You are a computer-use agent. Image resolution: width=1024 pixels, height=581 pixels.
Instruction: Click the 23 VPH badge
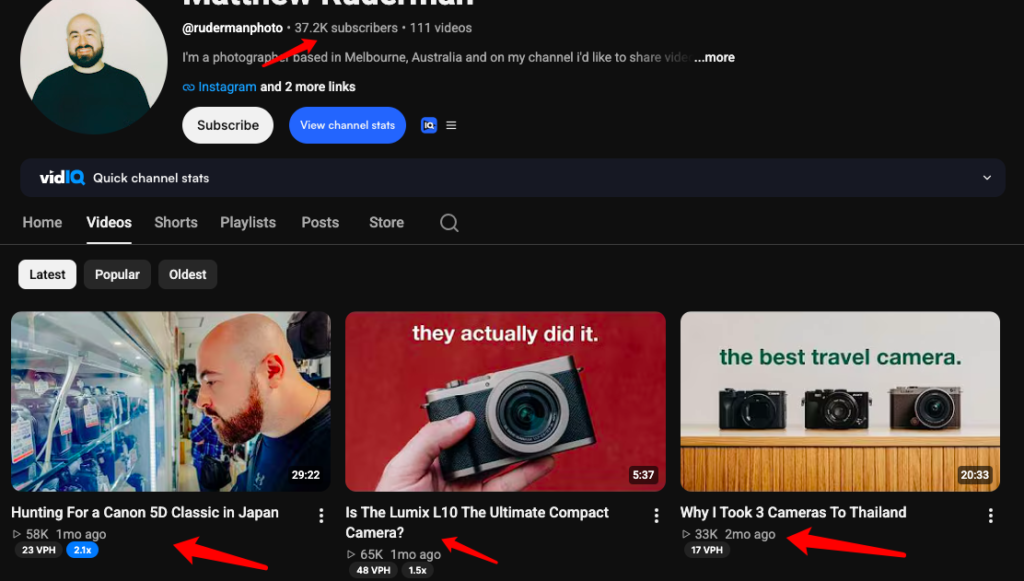39,550
